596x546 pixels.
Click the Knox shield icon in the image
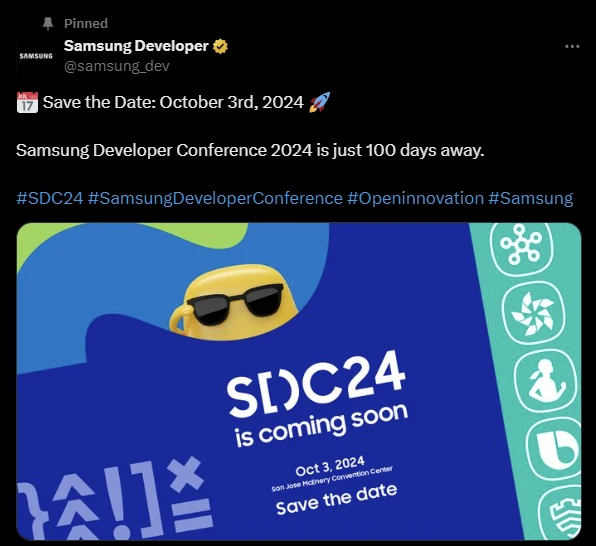click(x=561, y=513)
